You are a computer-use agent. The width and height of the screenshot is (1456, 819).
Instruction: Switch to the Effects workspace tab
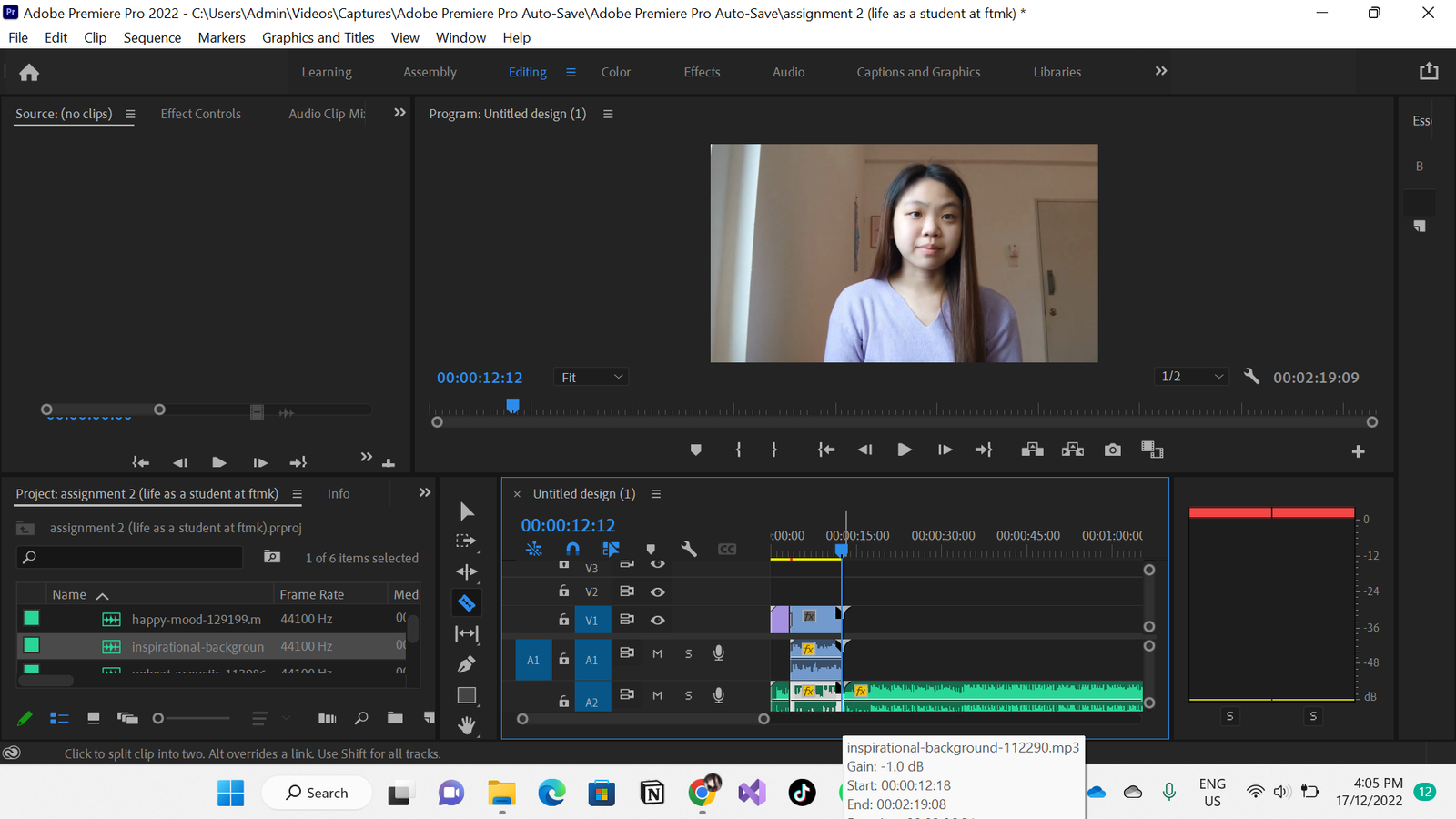click(x=701, y=72)
